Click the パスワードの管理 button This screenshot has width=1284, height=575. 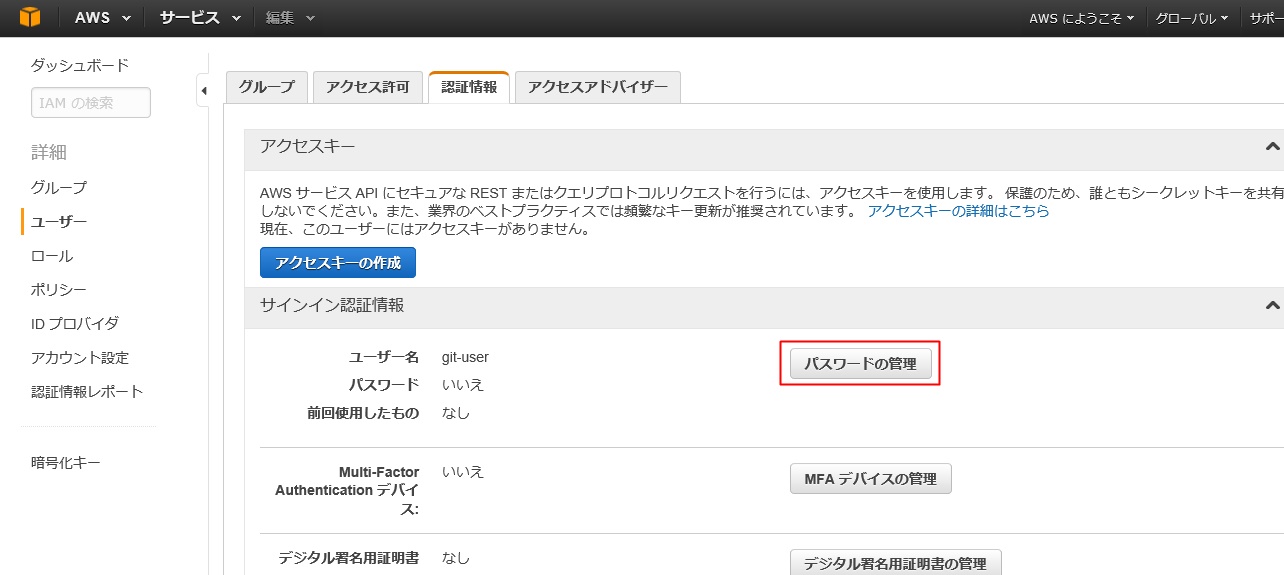coord(860,364)
